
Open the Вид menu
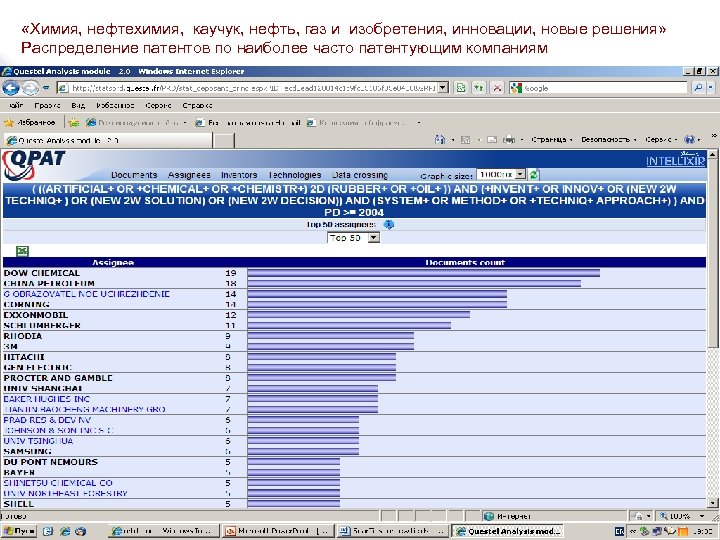pyautogui.click(x=78, y=105)
